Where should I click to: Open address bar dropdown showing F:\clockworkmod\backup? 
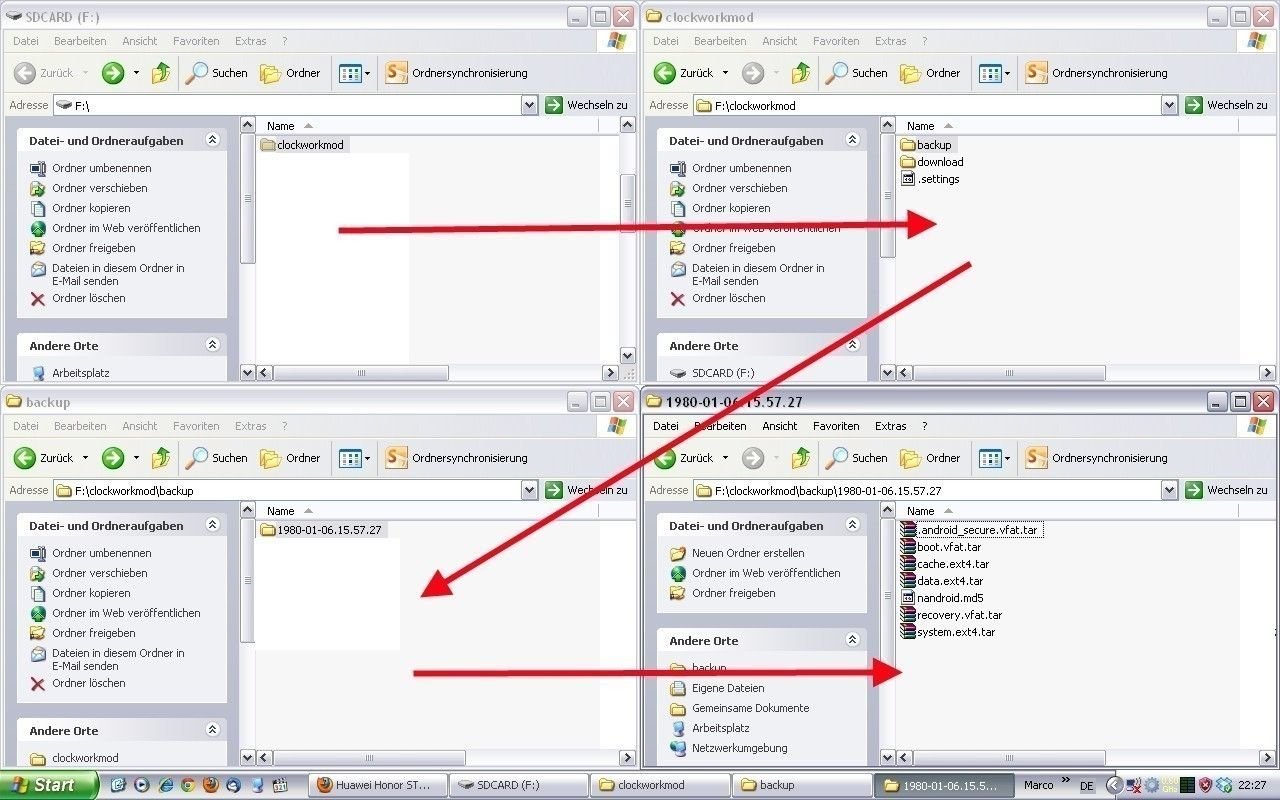[x=529, y=490]
